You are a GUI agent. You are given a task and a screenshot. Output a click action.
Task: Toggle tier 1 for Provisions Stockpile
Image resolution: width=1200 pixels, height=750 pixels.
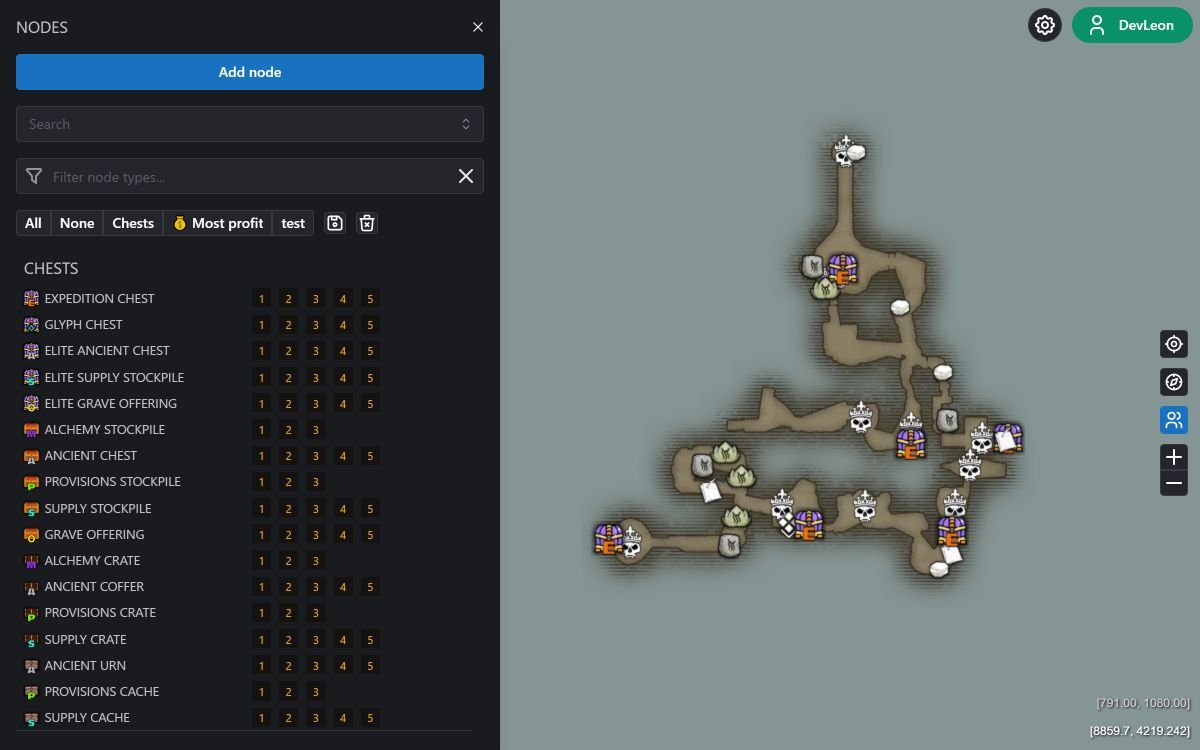click(x=261, y=481)
